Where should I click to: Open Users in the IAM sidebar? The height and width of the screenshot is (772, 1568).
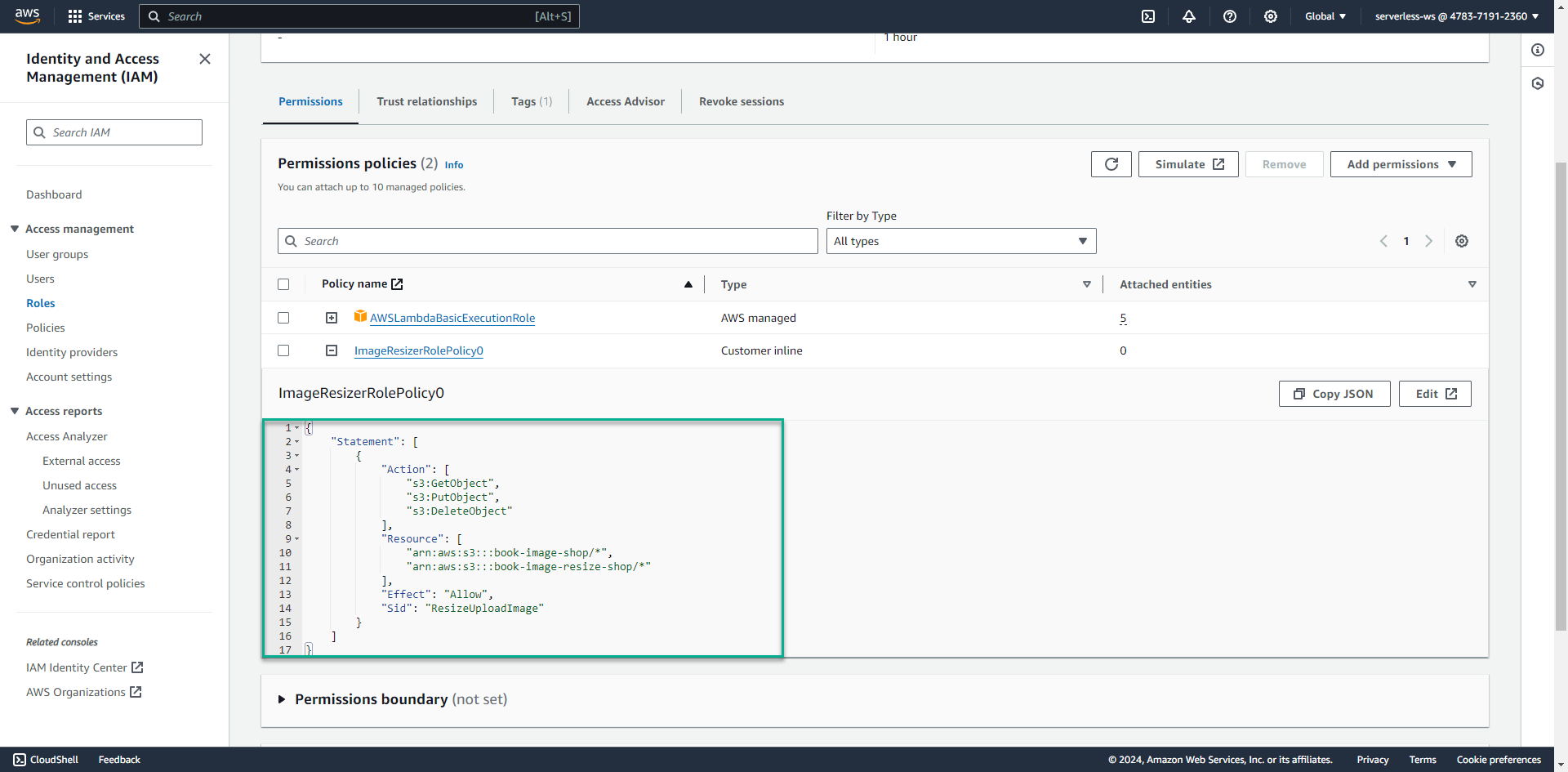(x=40, y=279)
